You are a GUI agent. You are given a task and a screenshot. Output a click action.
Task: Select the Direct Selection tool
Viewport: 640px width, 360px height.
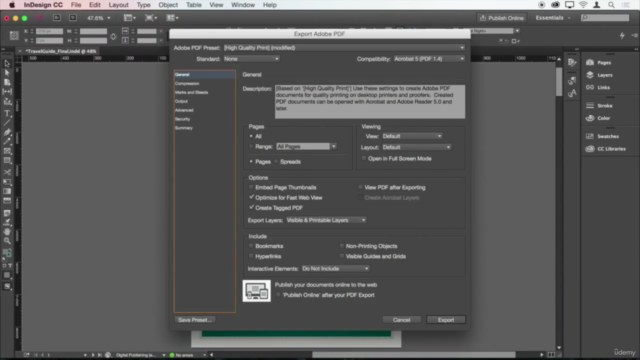click(x=7, y=73)
